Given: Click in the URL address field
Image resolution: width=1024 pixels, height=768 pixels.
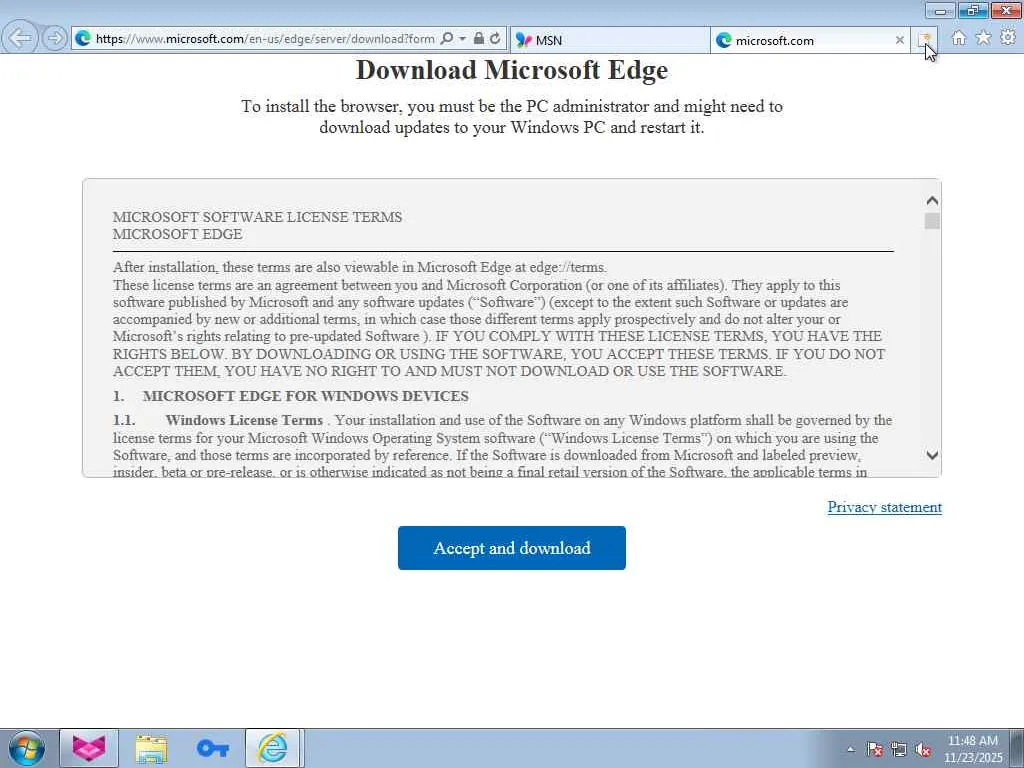Looking at the screenshot, I should coord(264,39).
